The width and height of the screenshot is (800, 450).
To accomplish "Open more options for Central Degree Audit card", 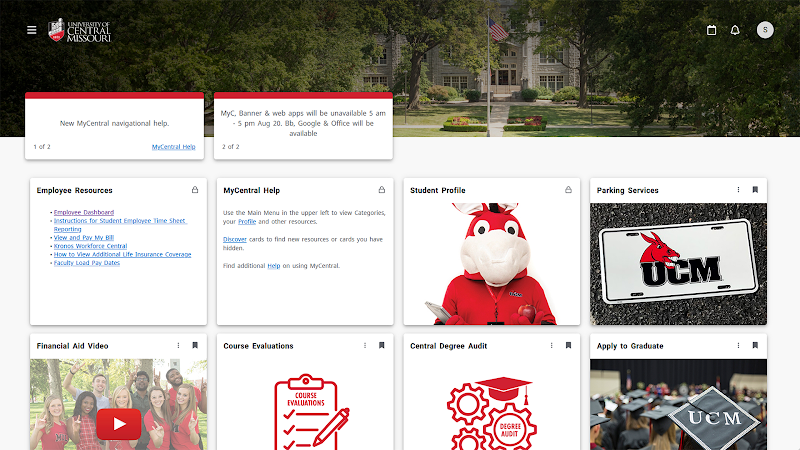I will [x=552, y=345].
